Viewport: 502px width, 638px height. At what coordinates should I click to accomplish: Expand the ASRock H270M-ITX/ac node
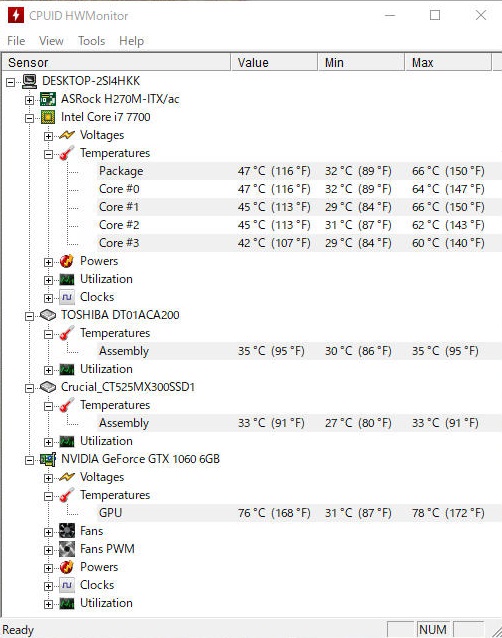29,100
